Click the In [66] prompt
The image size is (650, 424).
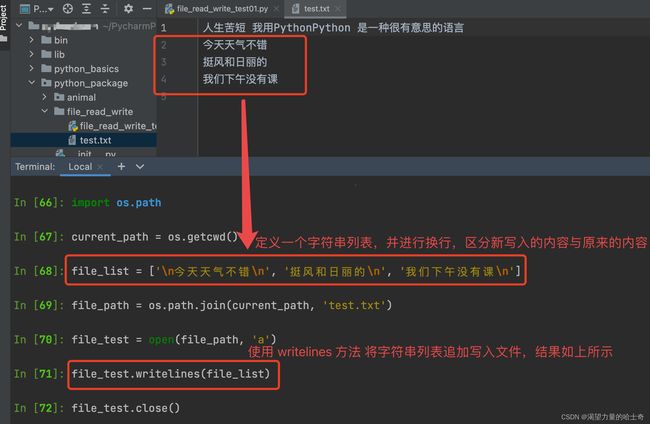39,203
